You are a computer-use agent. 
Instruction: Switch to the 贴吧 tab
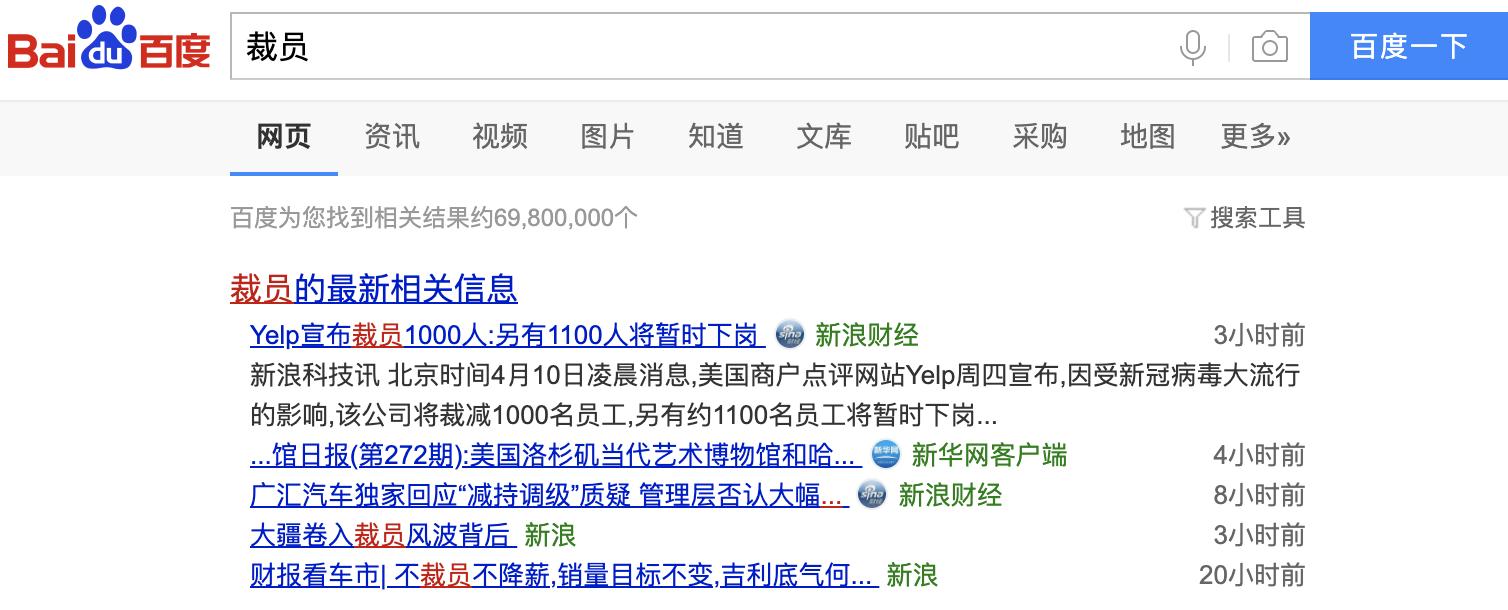pos(931,137)
